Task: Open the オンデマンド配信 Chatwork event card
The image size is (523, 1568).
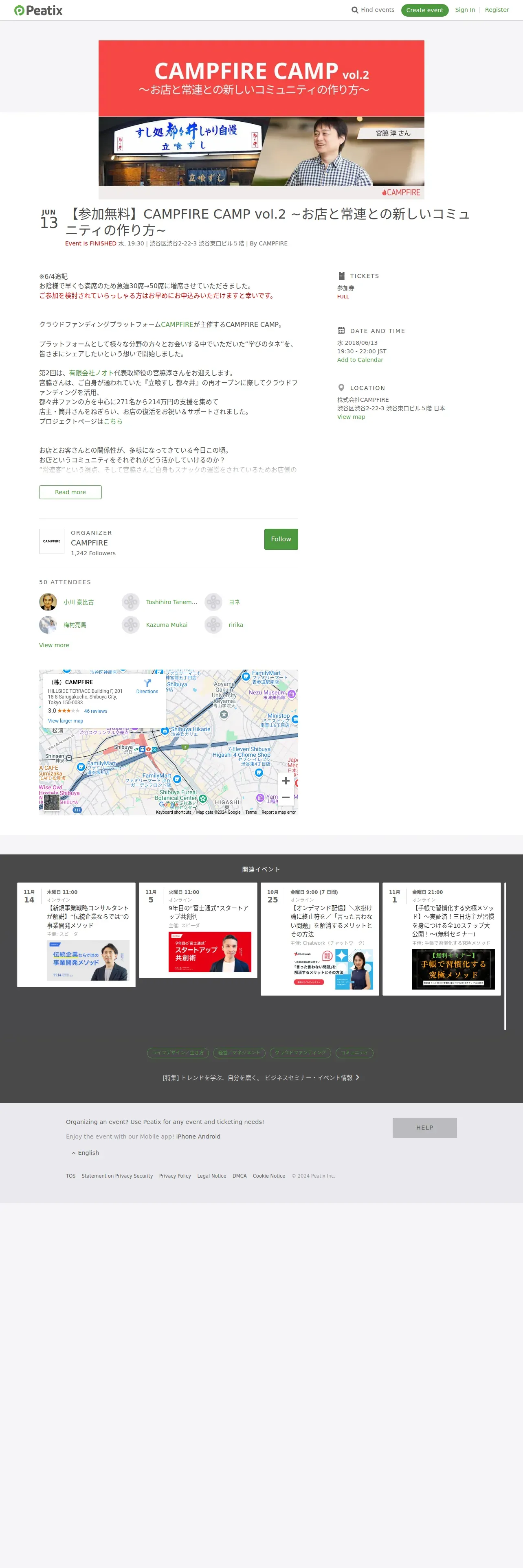Action: 320,939
